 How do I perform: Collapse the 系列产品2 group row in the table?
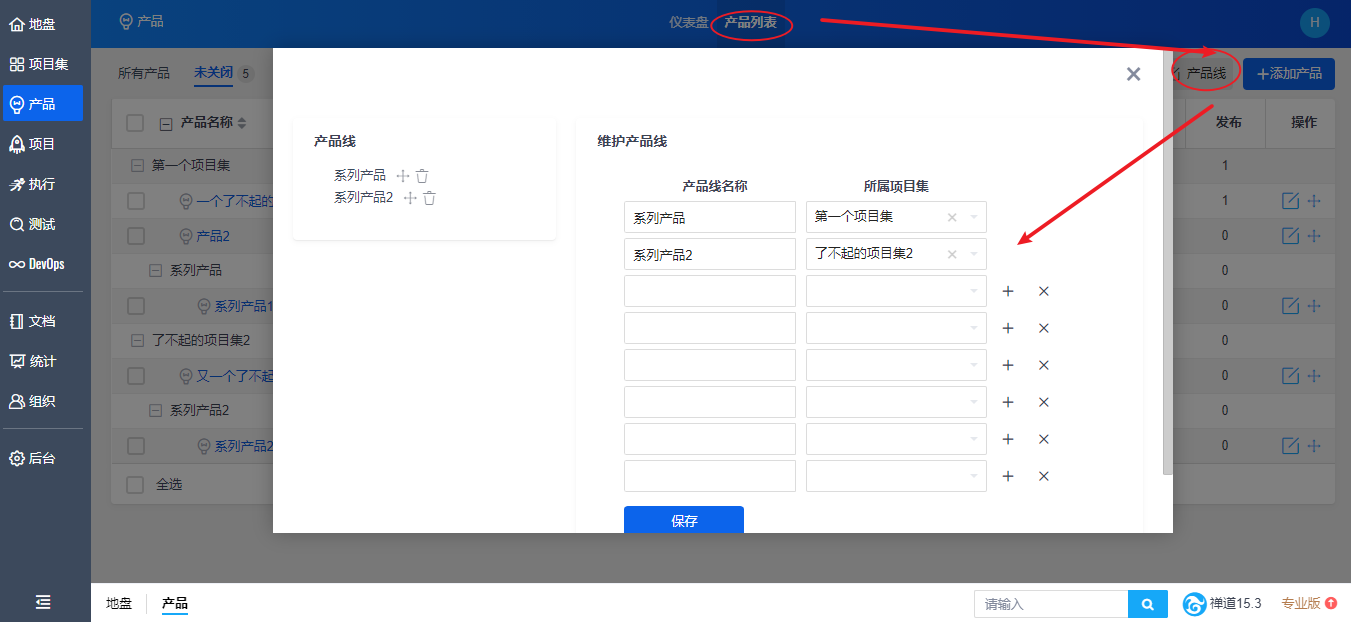(155, 410)
